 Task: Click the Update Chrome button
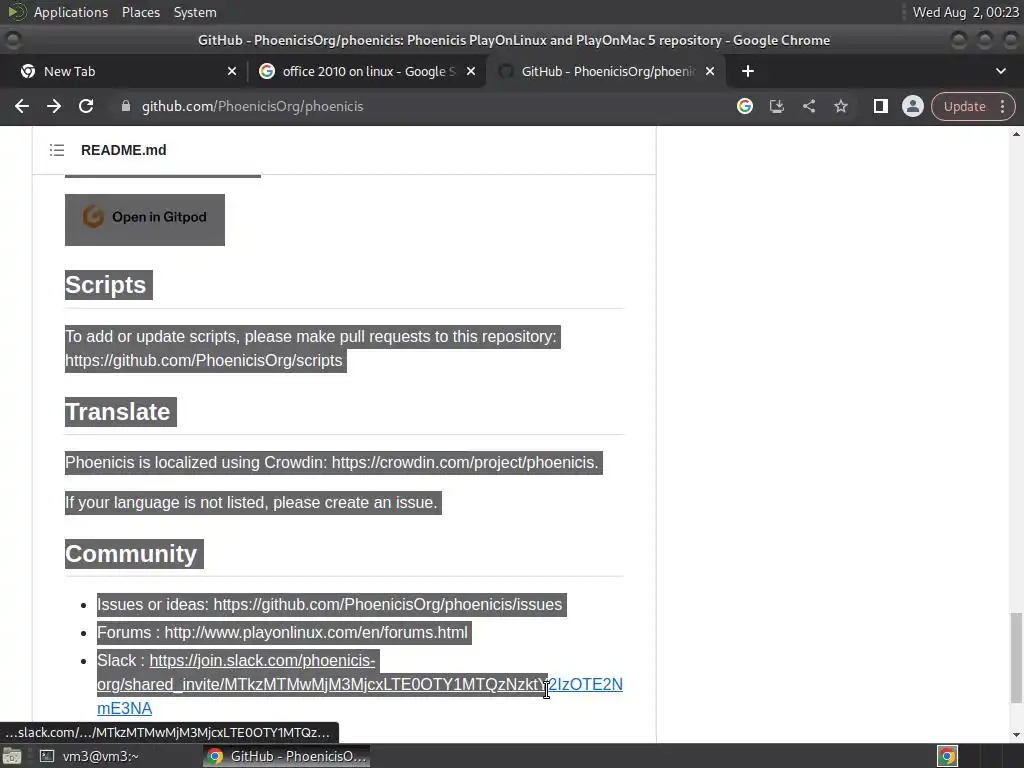point(964,106)
